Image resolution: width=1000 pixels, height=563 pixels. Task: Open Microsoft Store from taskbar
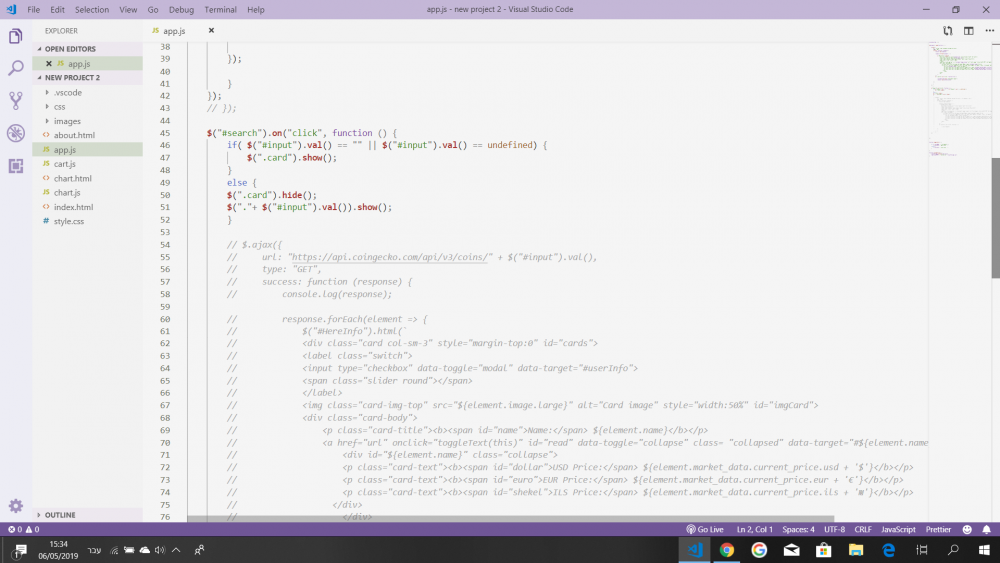point(823,550)
